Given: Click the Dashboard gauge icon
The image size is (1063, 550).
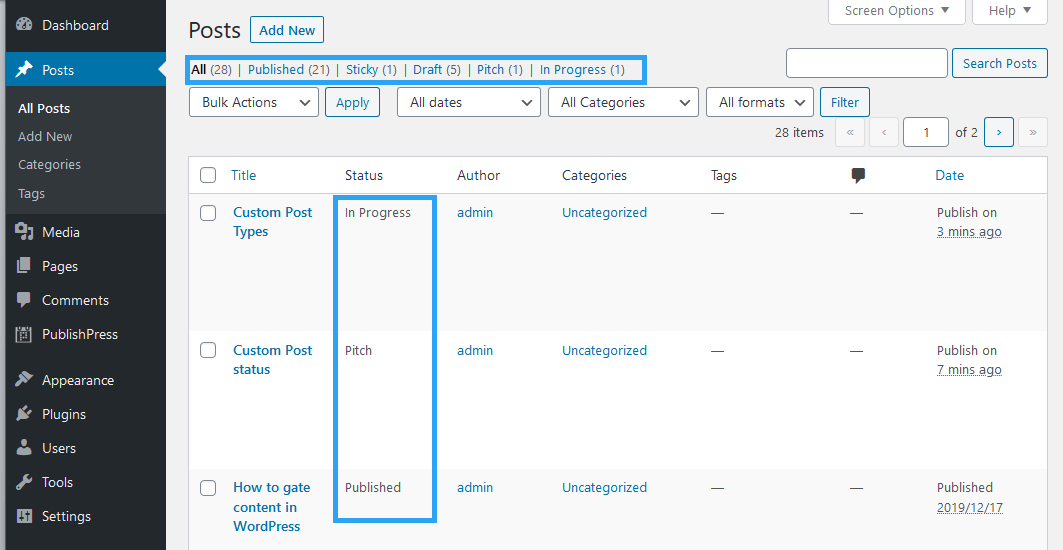Looking at the screenshot, I should (x=24, y=25).
